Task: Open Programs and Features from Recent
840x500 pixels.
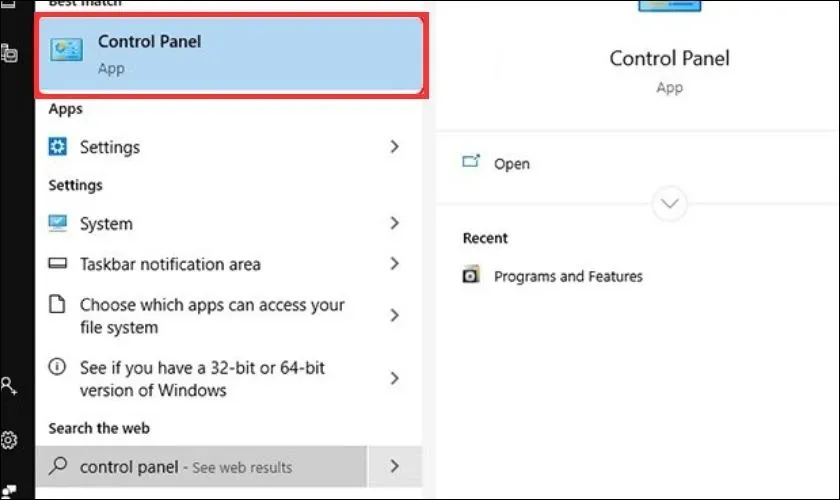Action: [568, 276]
